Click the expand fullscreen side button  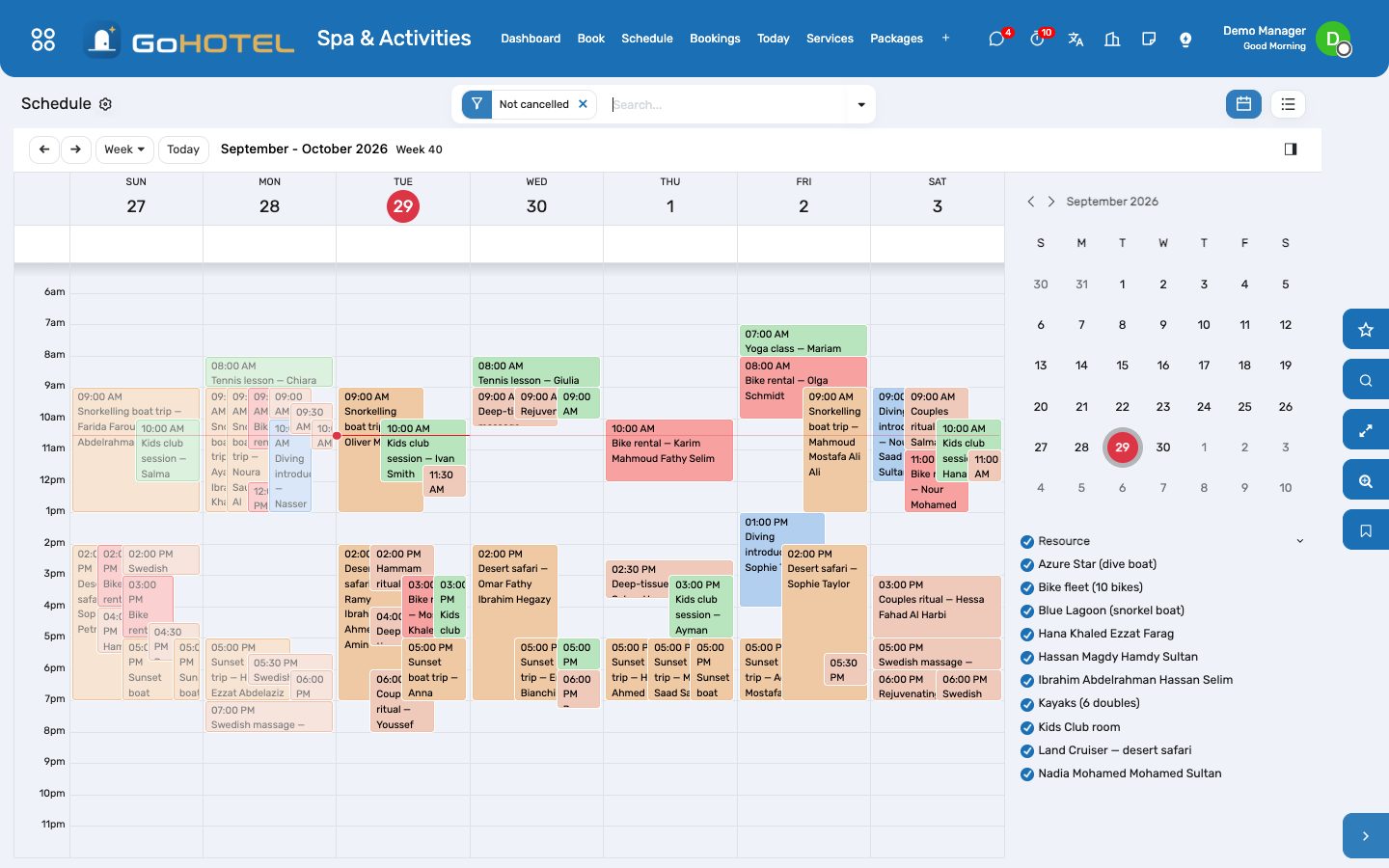click(1366, 430)
